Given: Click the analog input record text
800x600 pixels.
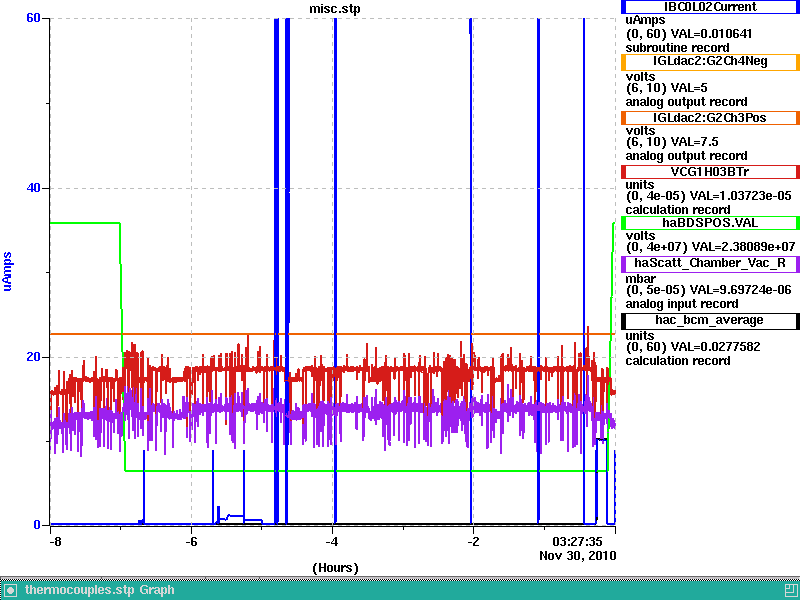Looking at the screenshot, I should (x=682, y=304).
